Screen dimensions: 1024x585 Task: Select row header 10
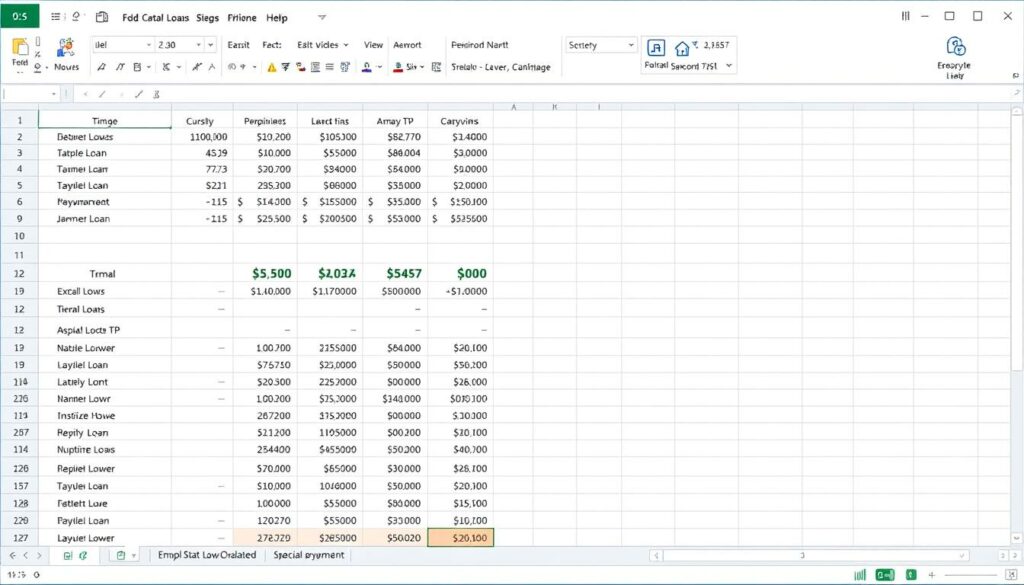tap(19, 236)
